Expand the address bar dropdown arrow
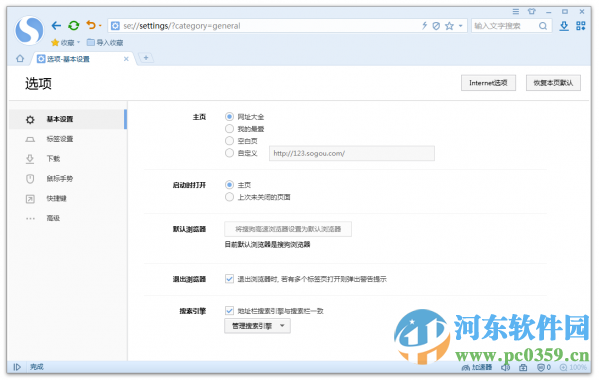This screenshot has width=599, height=380. coord(460,26)
